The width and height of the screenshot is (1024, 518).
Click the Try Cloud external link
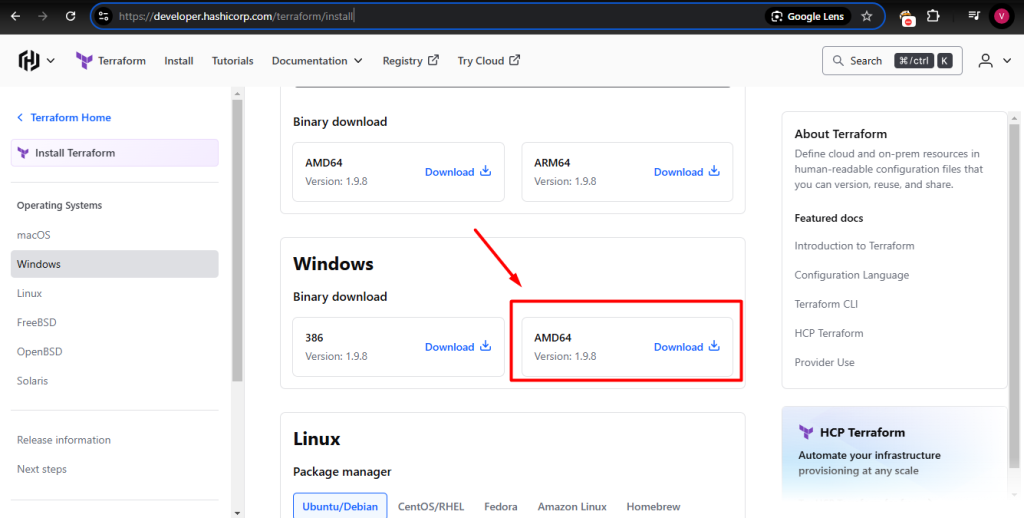pyautogui.click(x=488, y=61)
